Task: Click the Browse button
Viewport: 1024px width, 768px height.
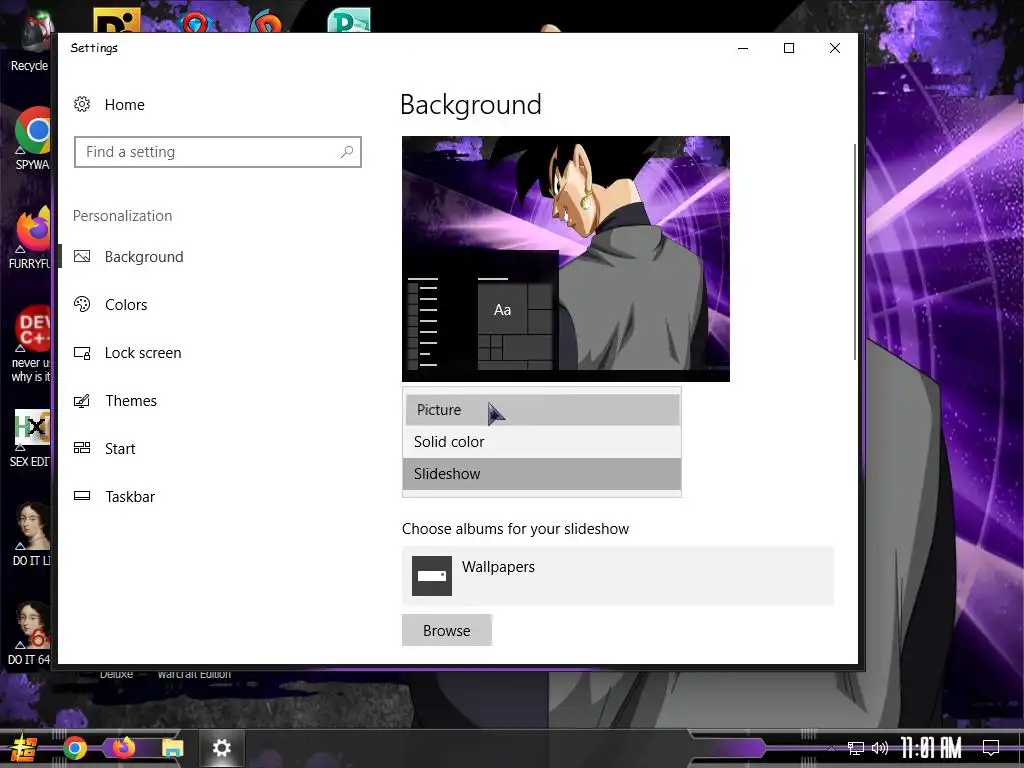Action: (x=447, y=630)
